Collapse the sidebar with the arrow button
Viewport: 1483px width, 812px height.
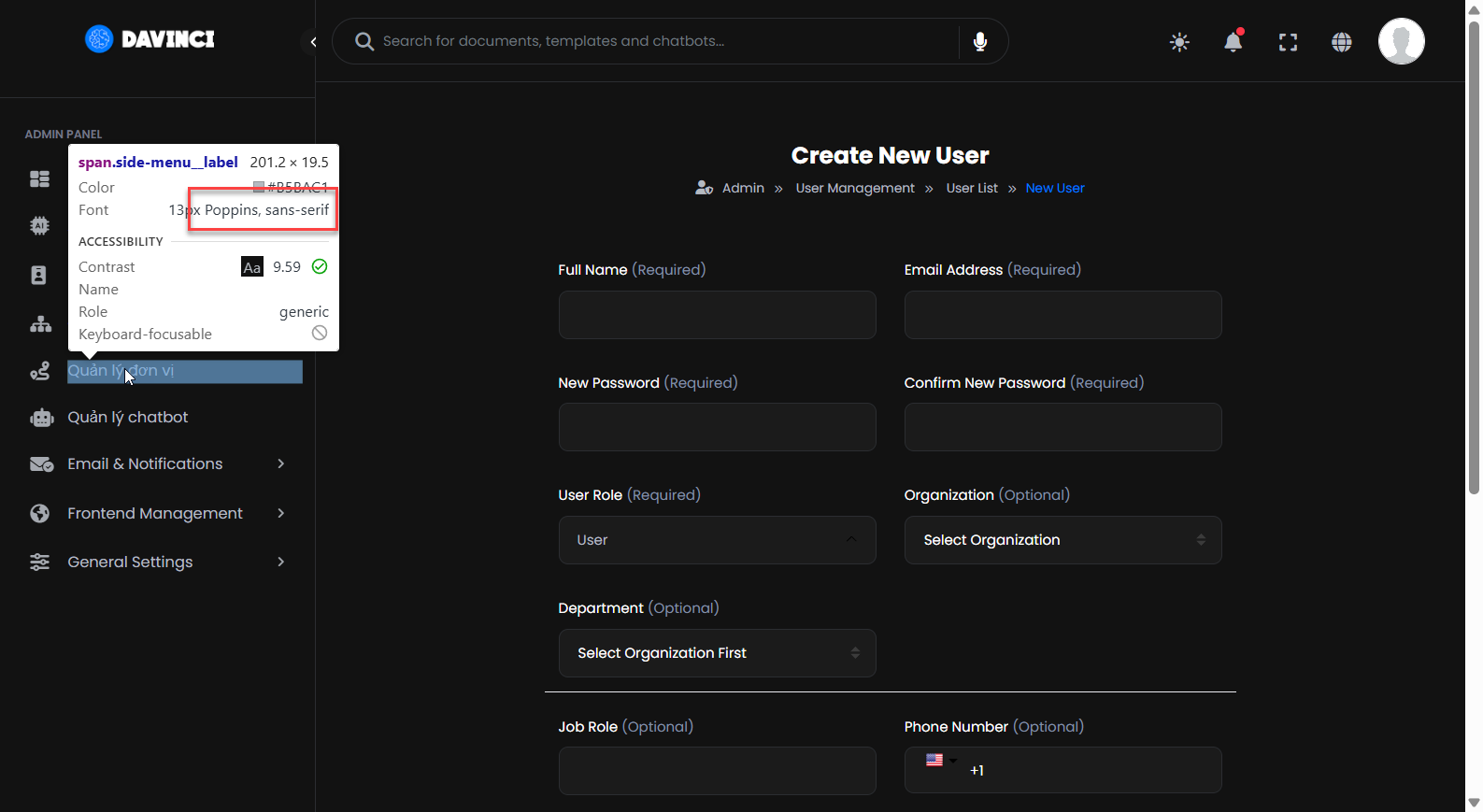click(313, 42)
